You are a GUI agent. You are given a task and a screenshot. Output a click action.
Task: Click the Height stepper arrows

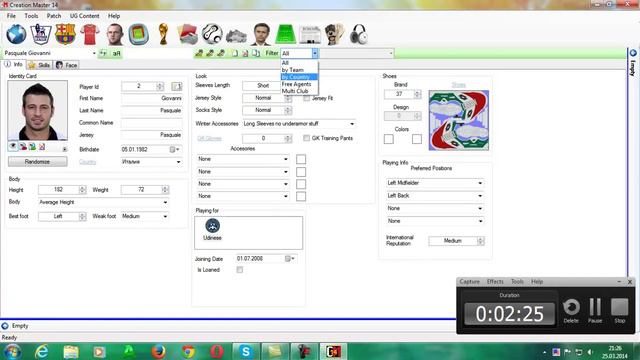point(82,190)
